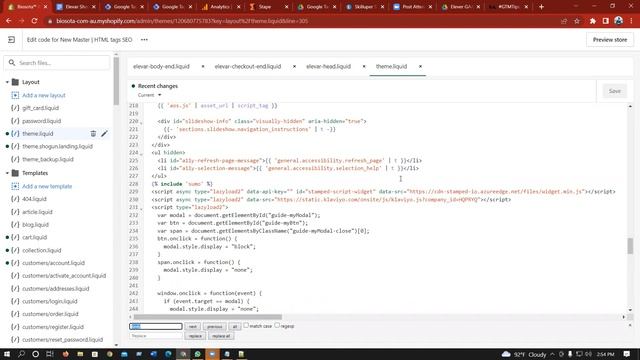Delete theme.liquid using the trash icon
640x360 pixels.
93,133
